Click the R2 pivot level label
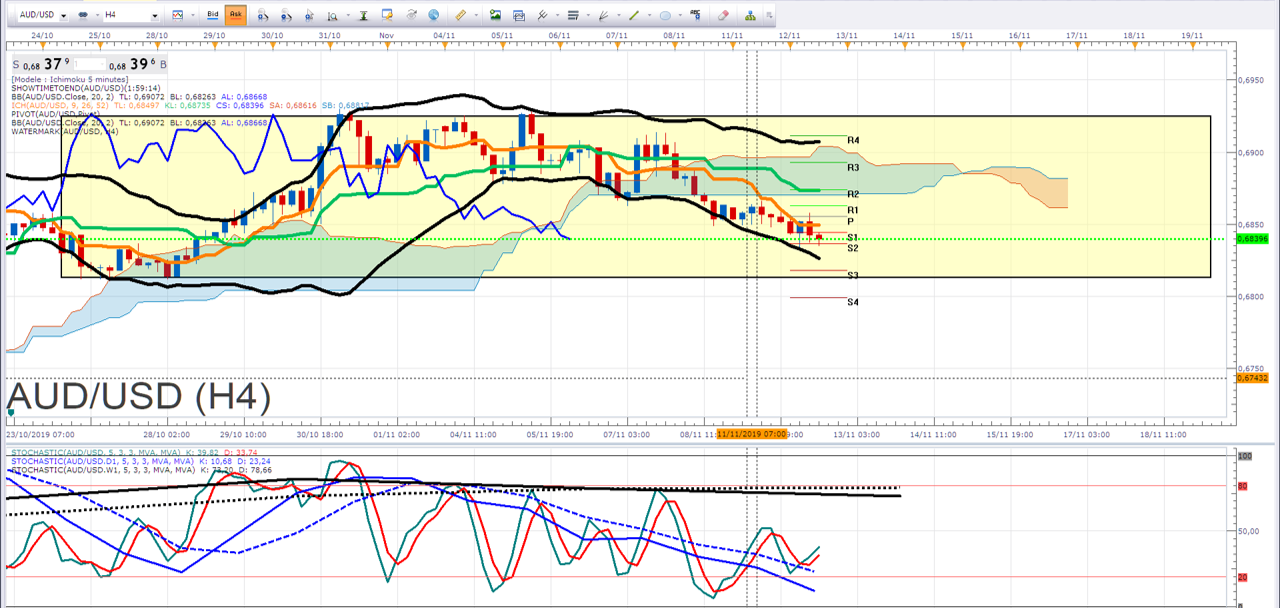 click(853, 194)
